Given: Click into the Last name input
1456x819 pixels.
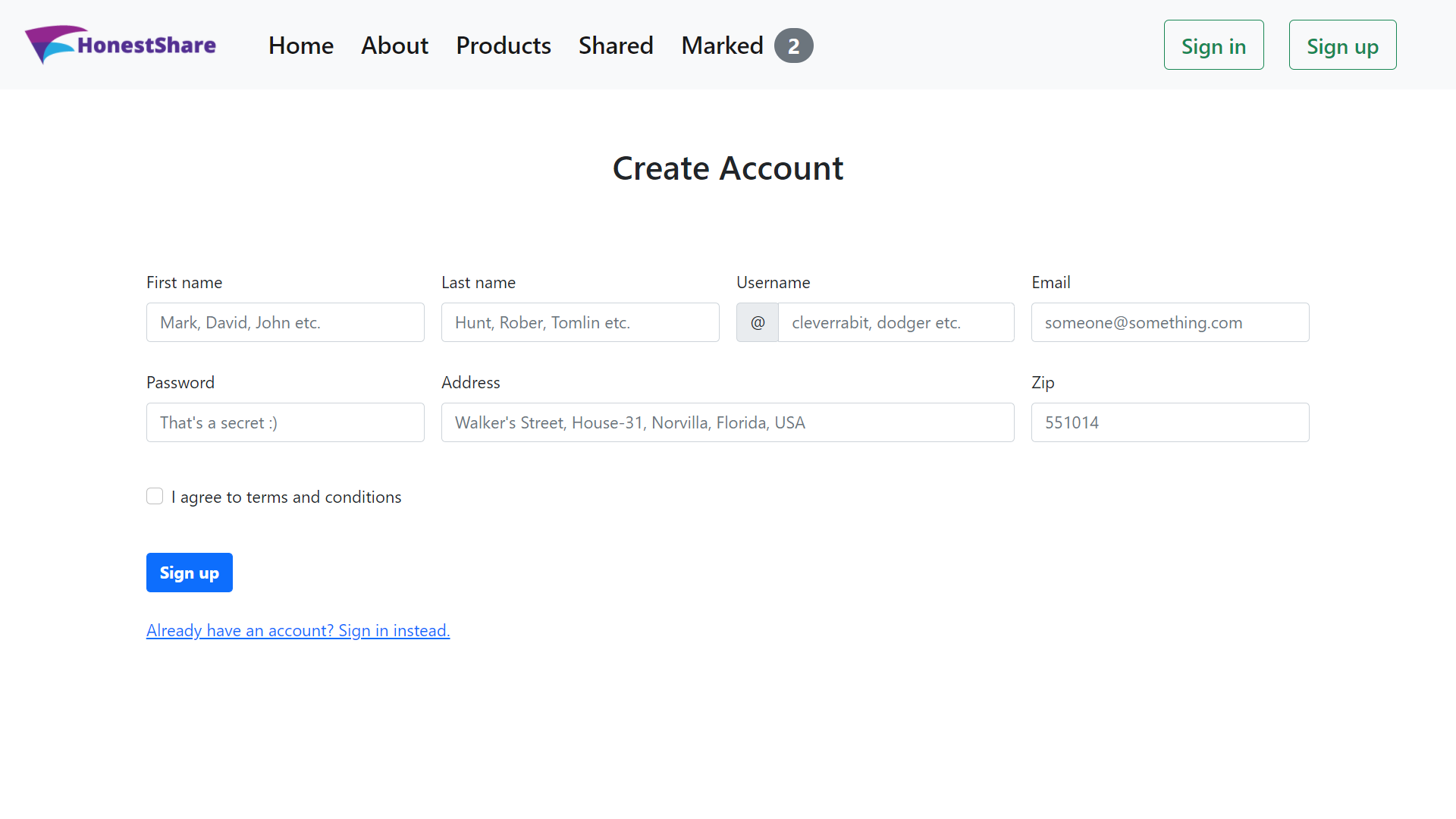Looking at the screenshot, I should 580,322.
